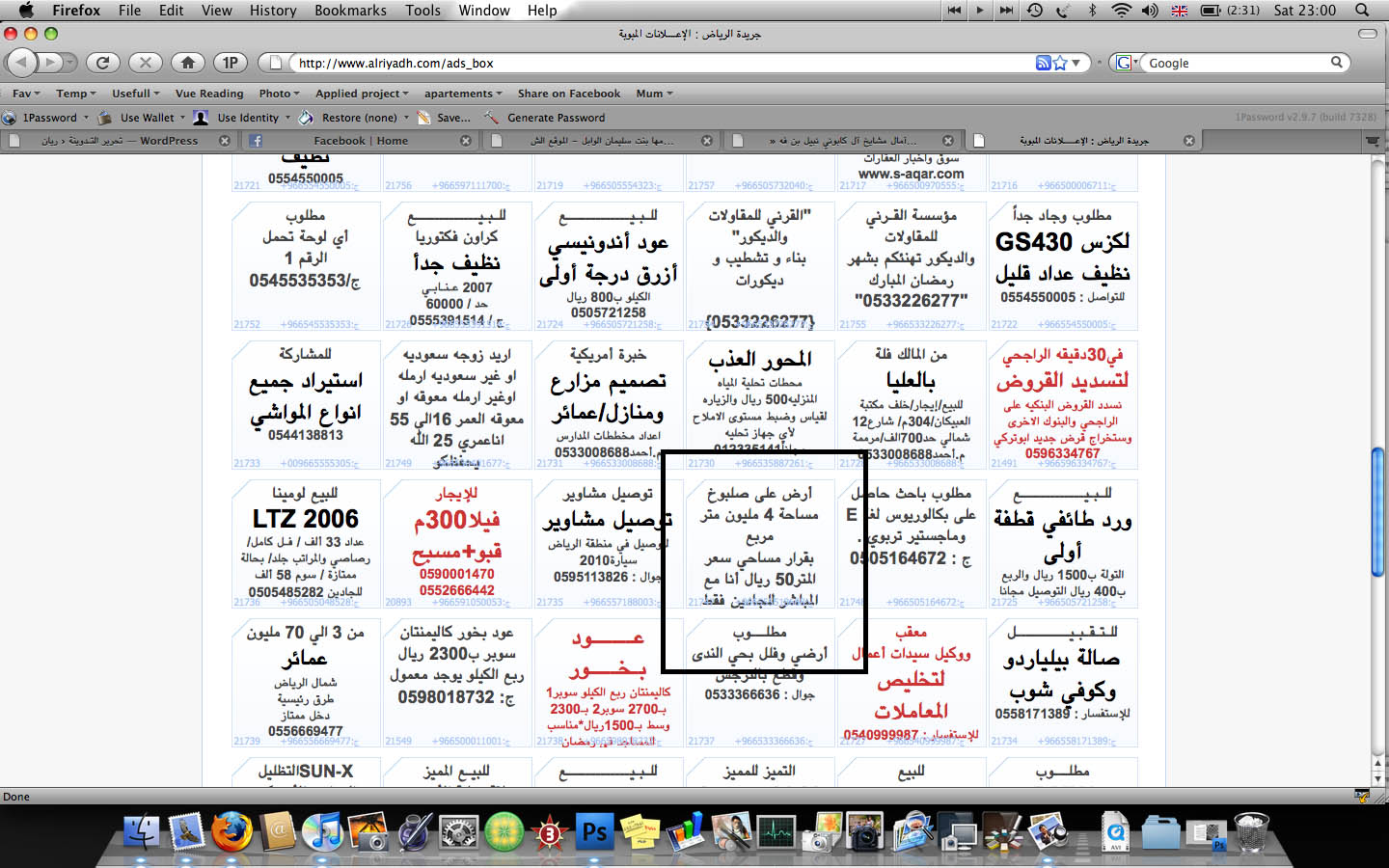Viewport: 1389px width, 868px height.
Task: Expand the Mum bookmarks folder
Action: [654, 94]
